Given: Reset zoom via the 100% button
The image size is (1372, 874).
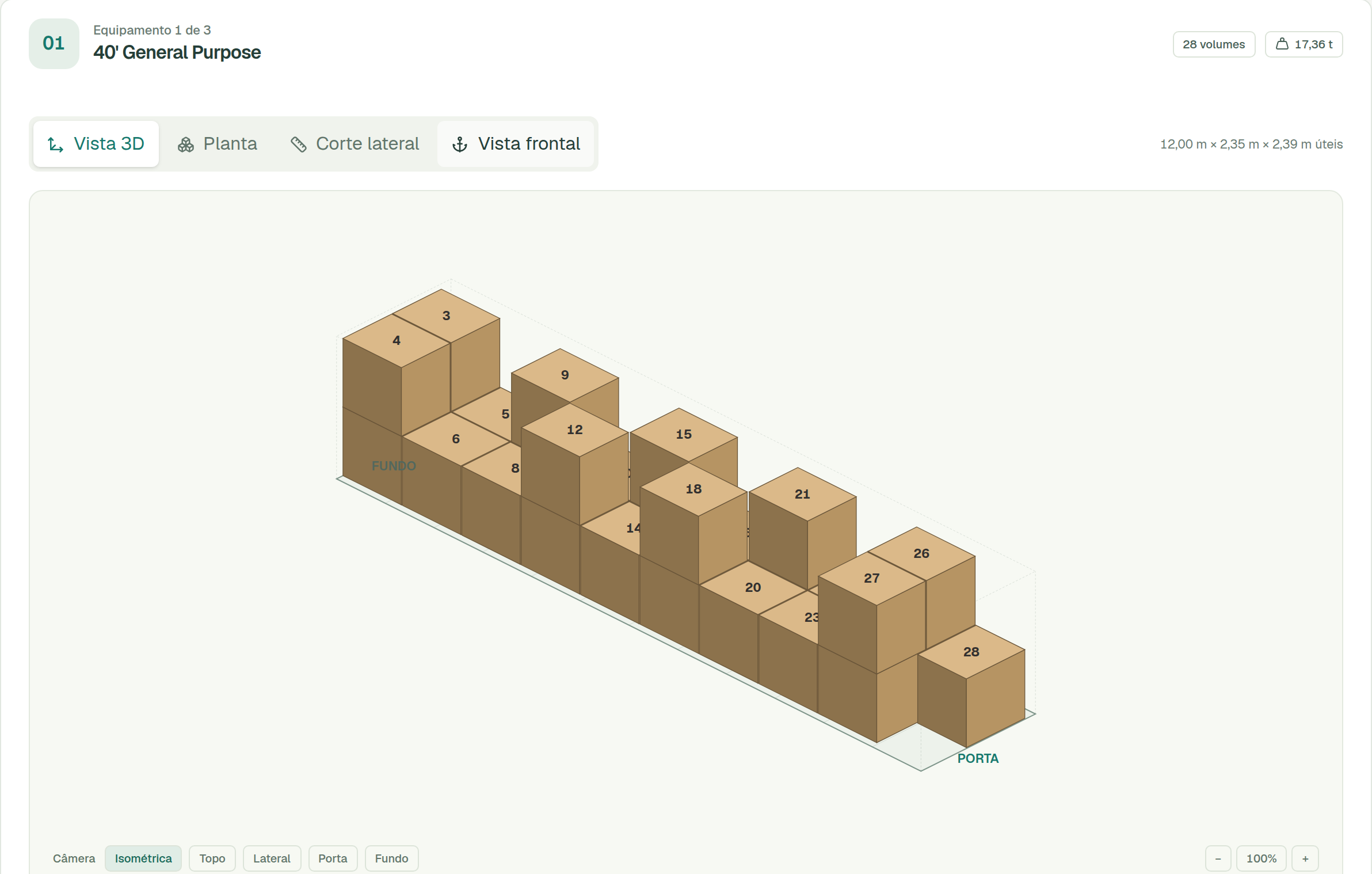Looking at the screenshot, I should pyautogui.click(x=1262, y=858).
